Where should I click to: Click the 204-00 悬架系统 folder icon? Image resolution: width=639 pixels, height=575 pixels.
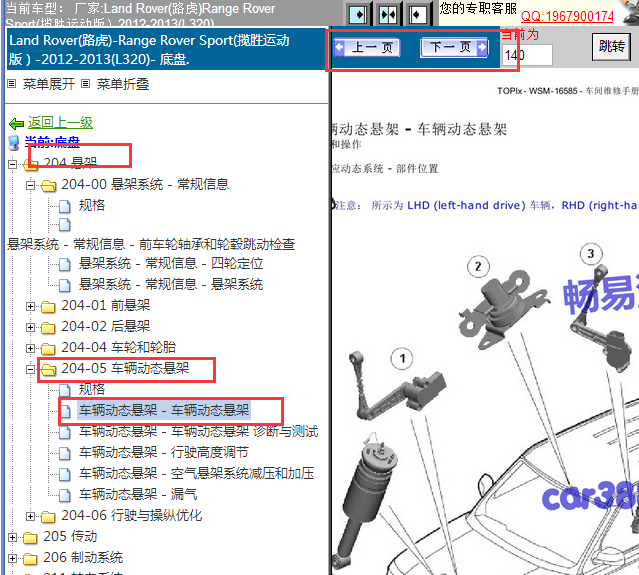pos(48,186)
